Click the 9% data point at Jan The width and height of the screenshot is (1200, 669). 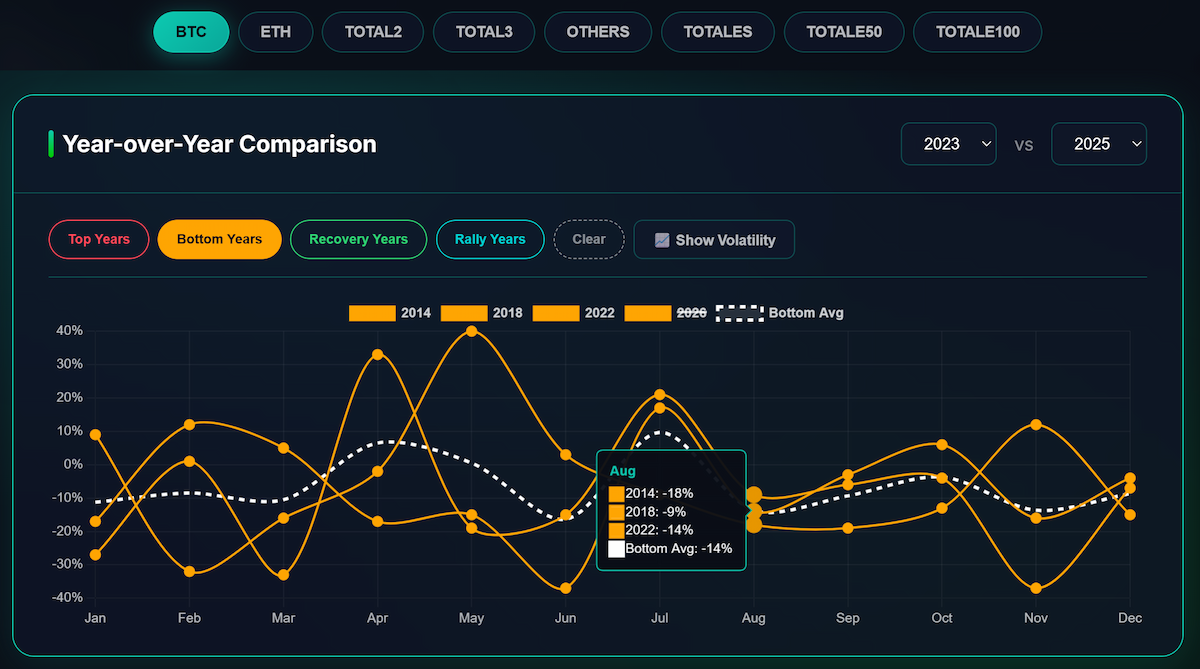95,434
